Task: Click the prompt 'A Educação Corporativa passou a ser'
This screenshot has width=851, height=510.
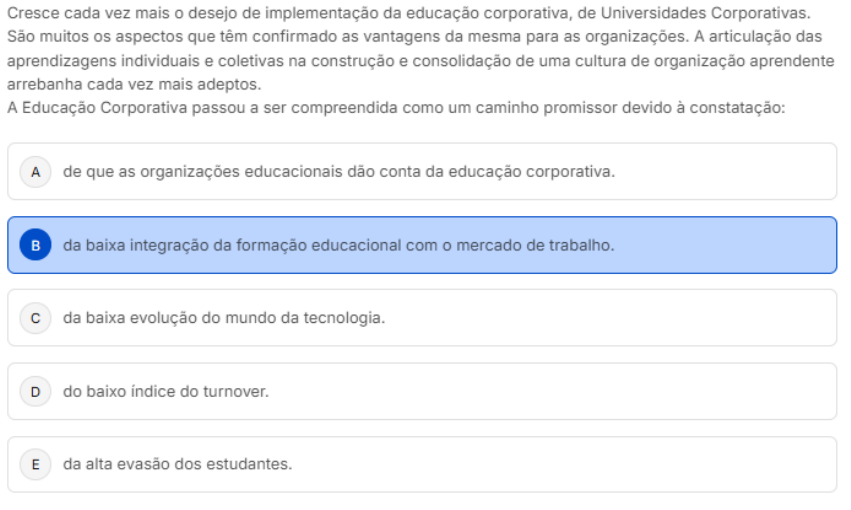Action: (x=398, y=108)
